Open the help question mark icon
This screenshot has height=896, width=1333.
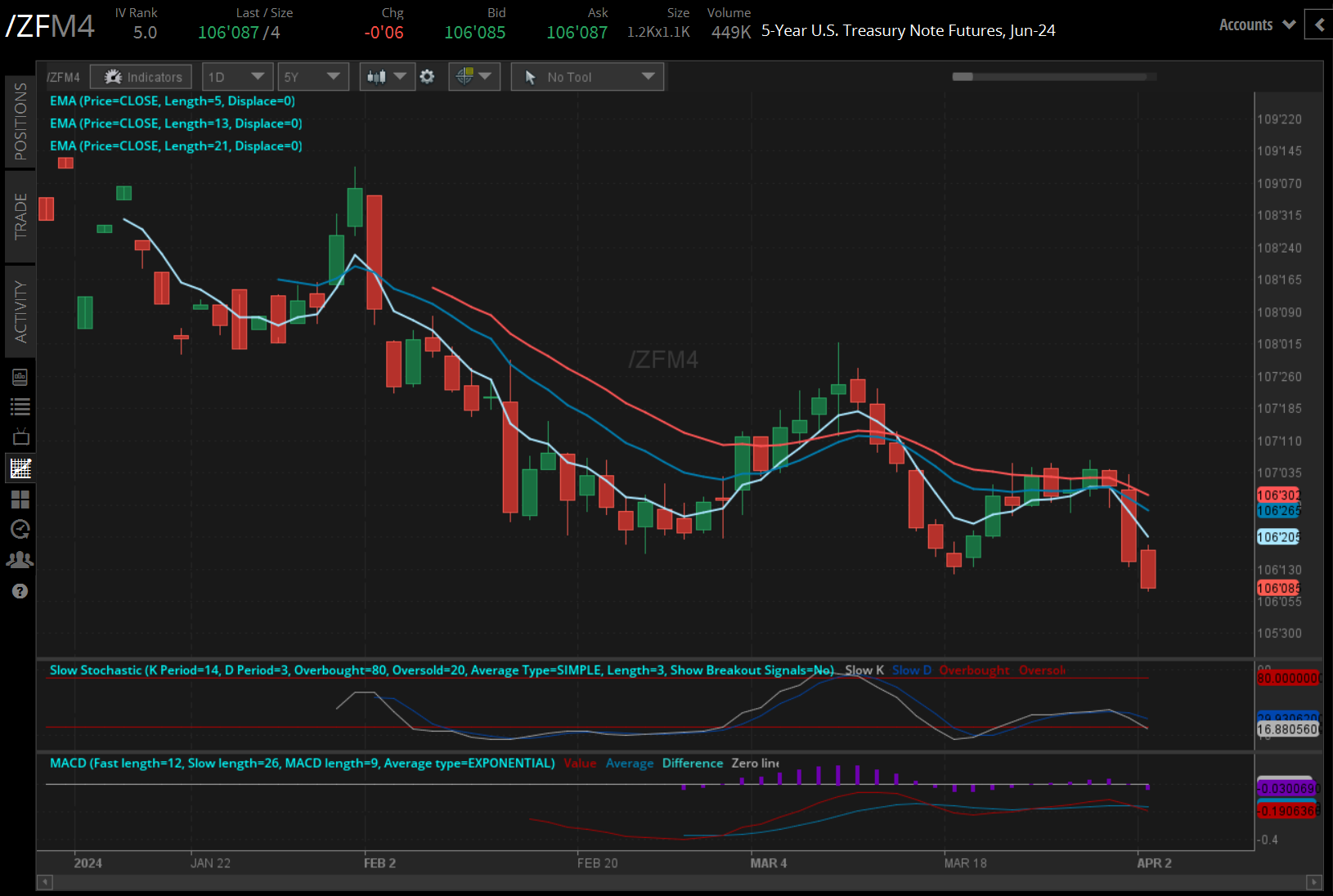coord(20,591)
